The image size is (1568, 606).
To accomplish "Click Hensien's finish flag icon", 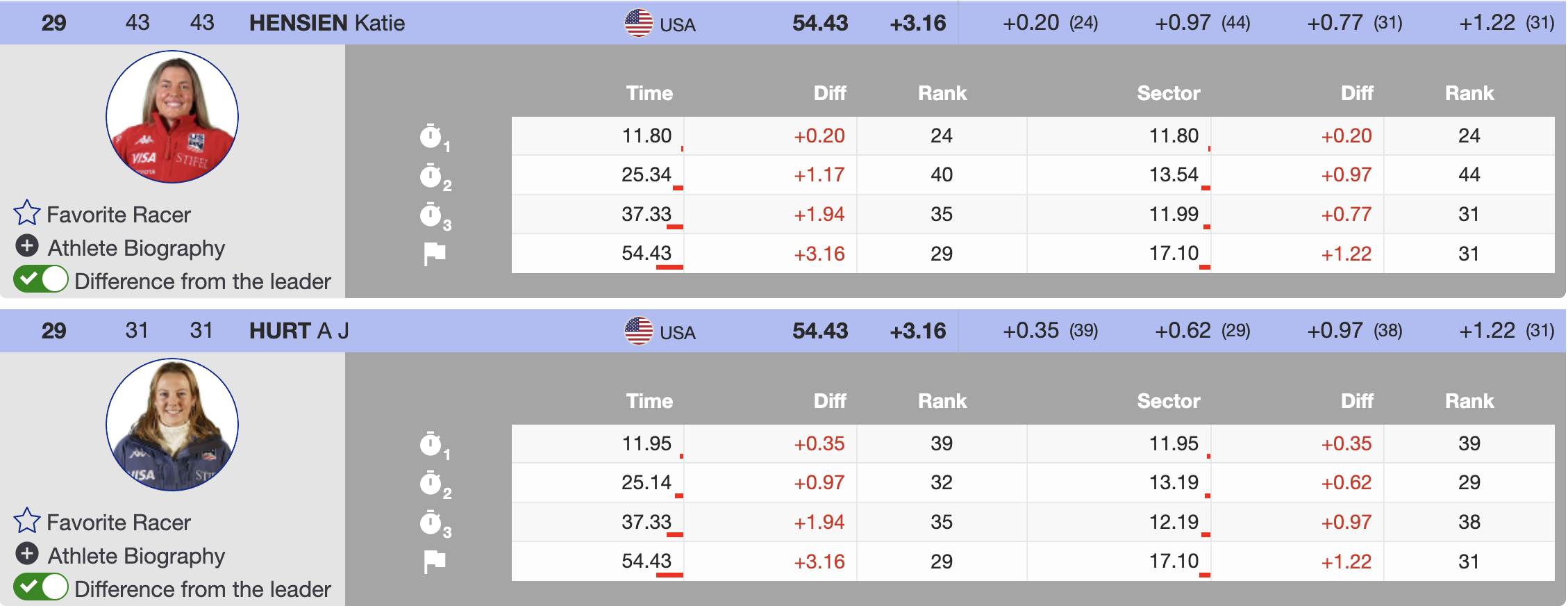I will [x=435, y=254].
